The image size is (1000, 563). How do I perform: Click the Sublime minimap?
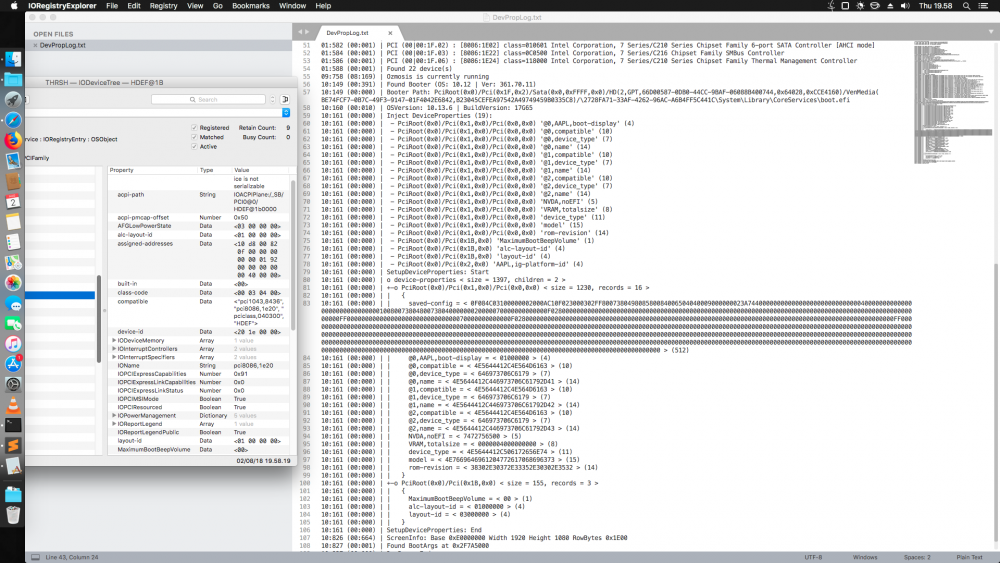[x=953, y=102]
